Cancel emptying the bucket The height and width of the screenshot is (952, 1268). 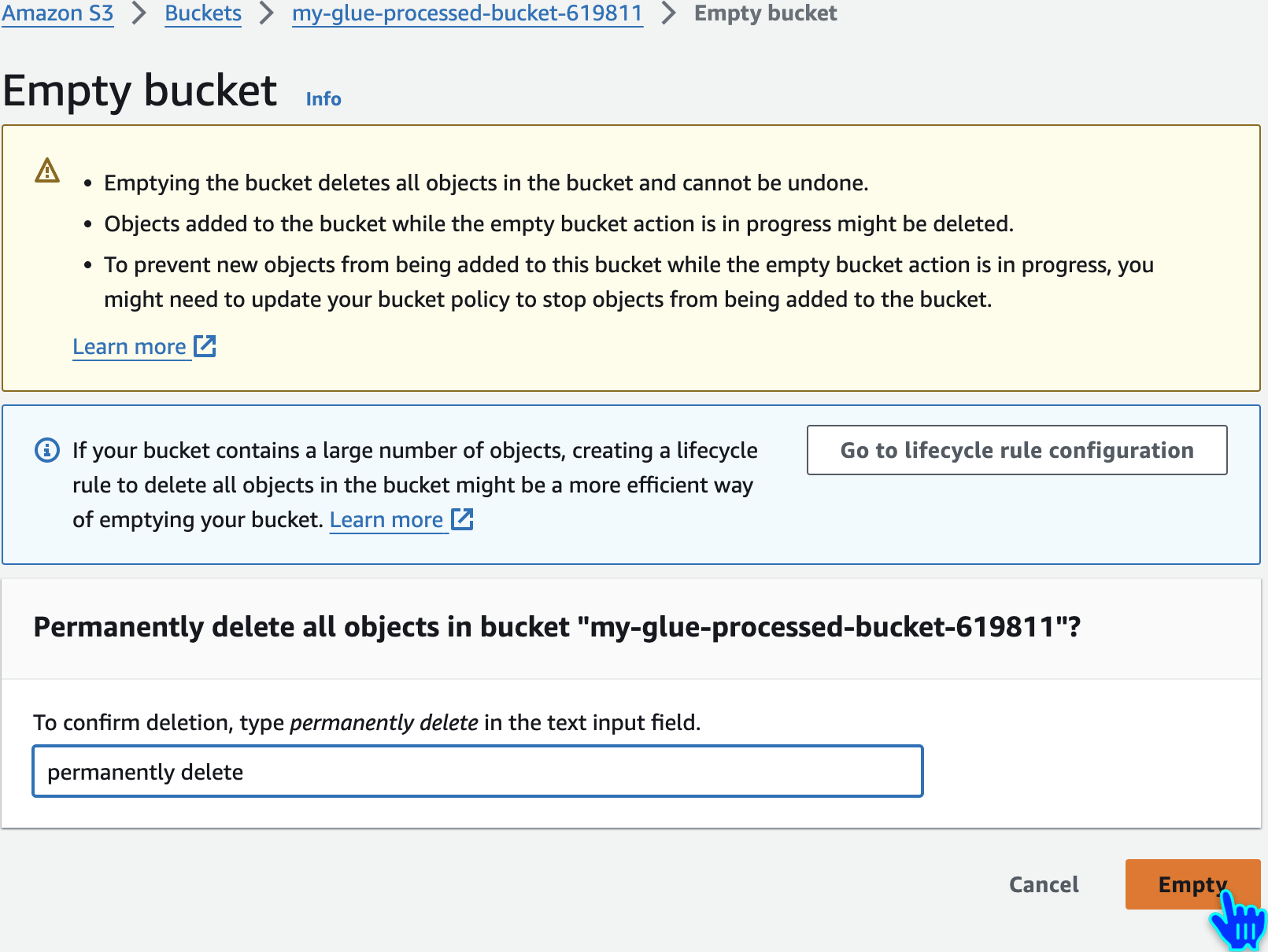(x=1044, y=884)
